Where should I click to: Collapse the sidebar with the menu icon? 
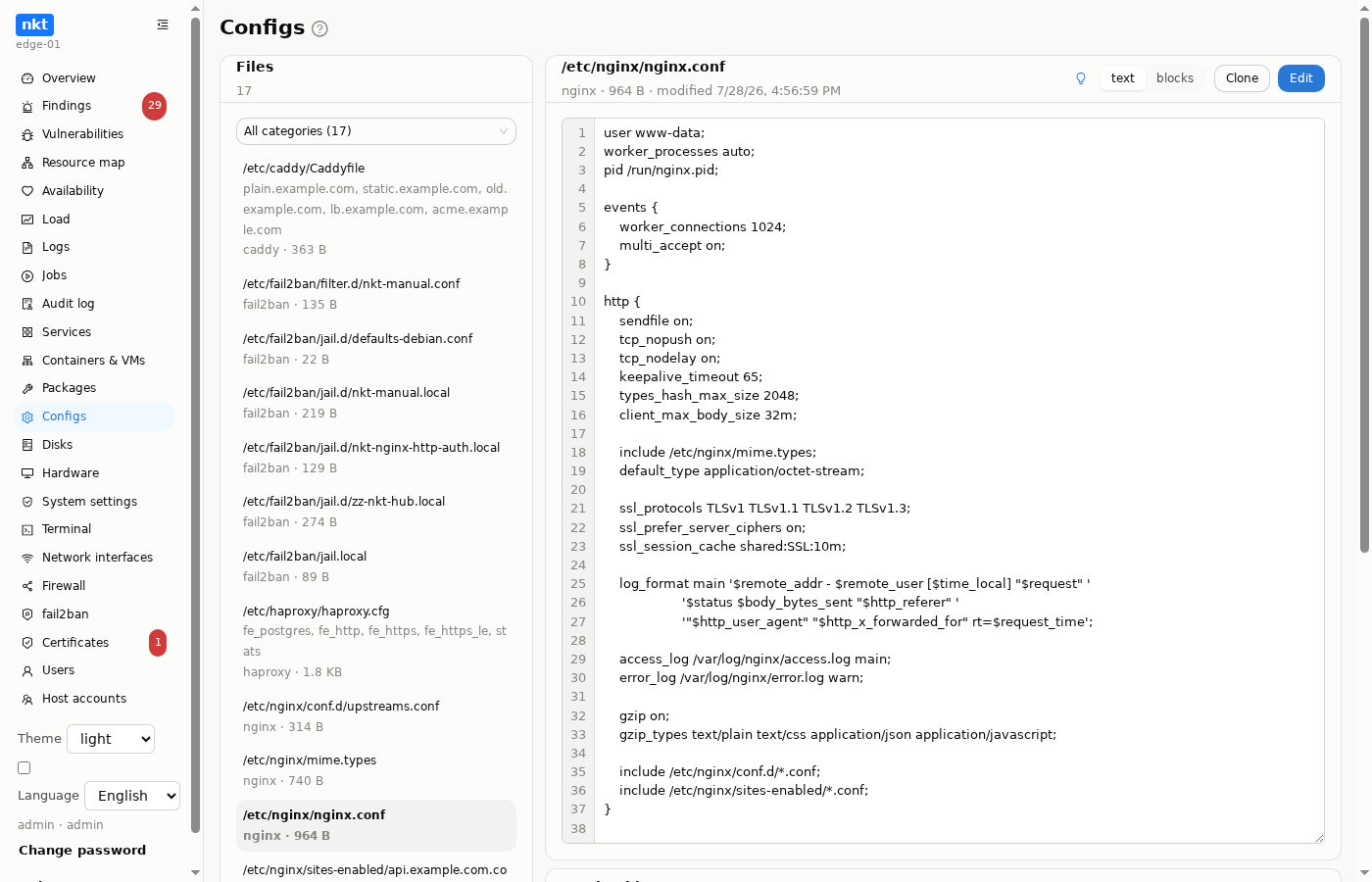(163, 24)
